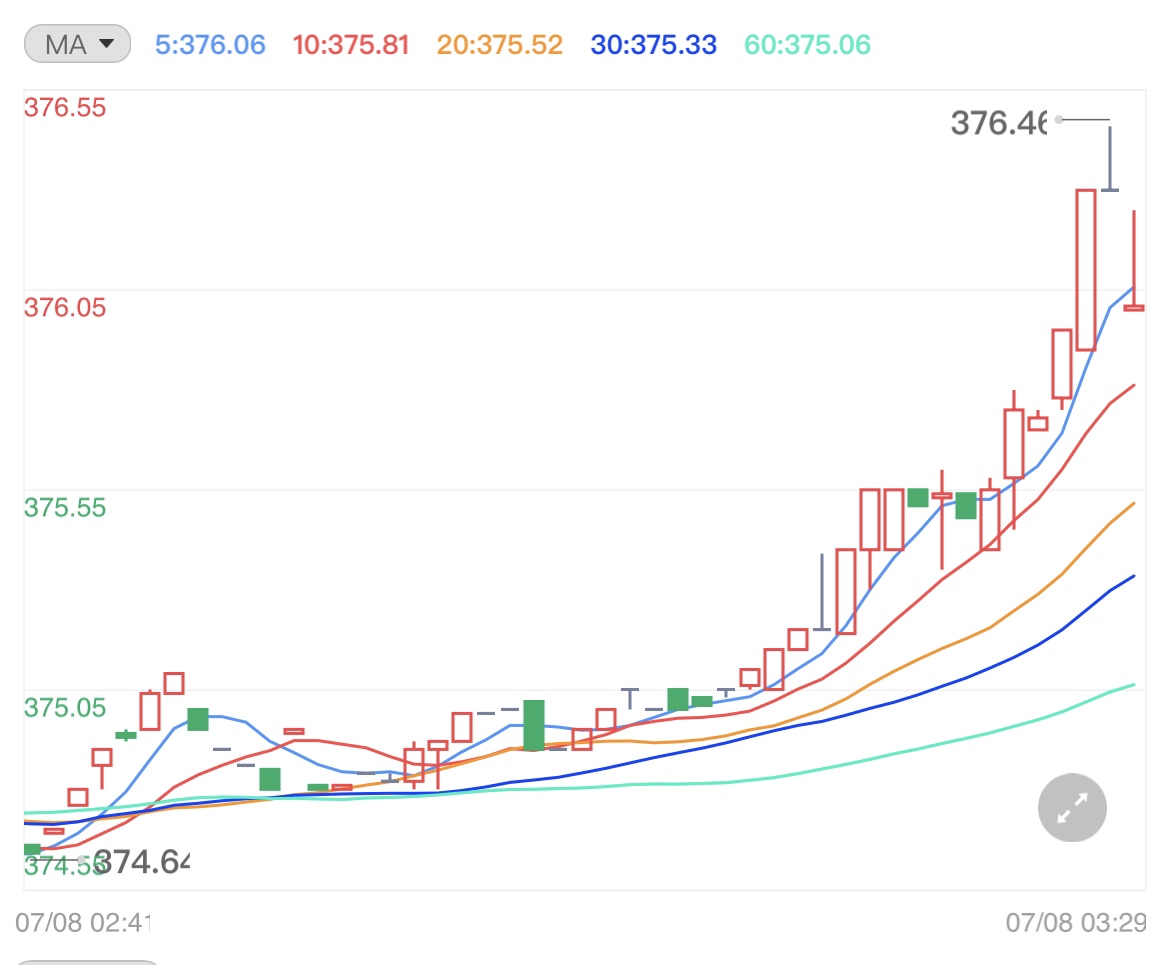Select the MA20 value 20:375.52

pos(499,45)
